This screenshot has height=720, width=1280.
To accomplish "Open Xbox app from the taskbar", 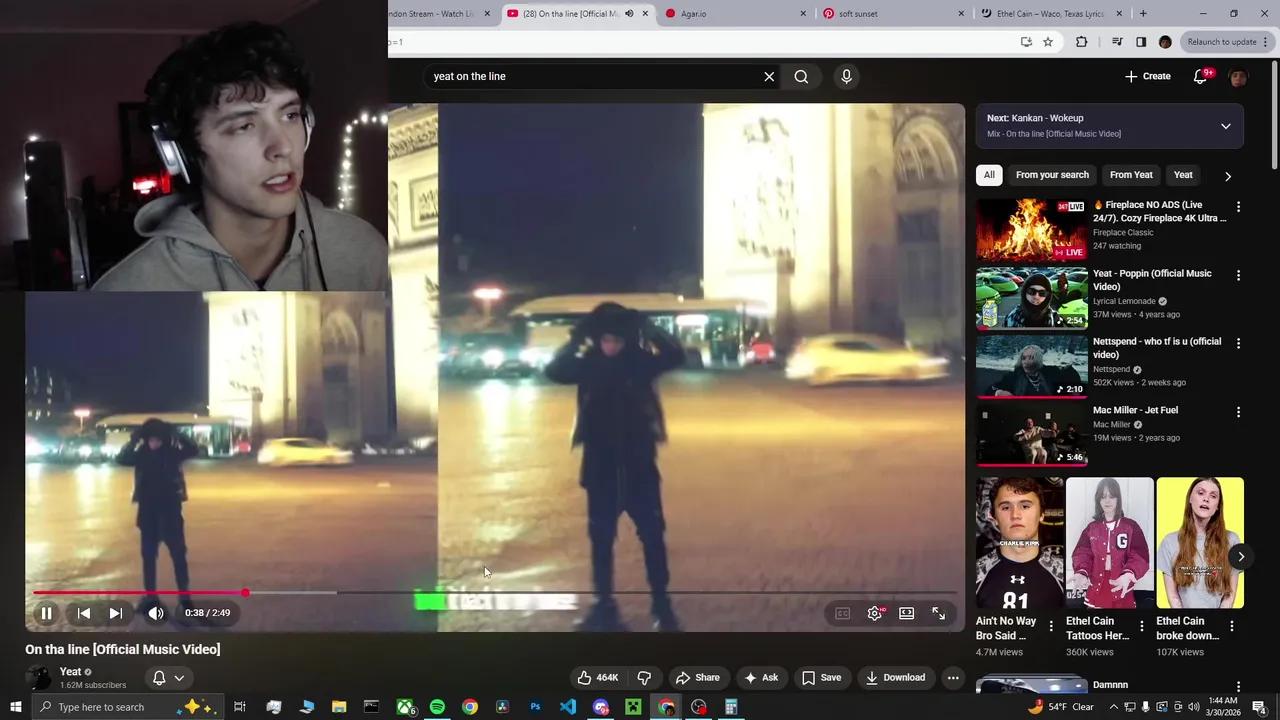I will point(405,707).
